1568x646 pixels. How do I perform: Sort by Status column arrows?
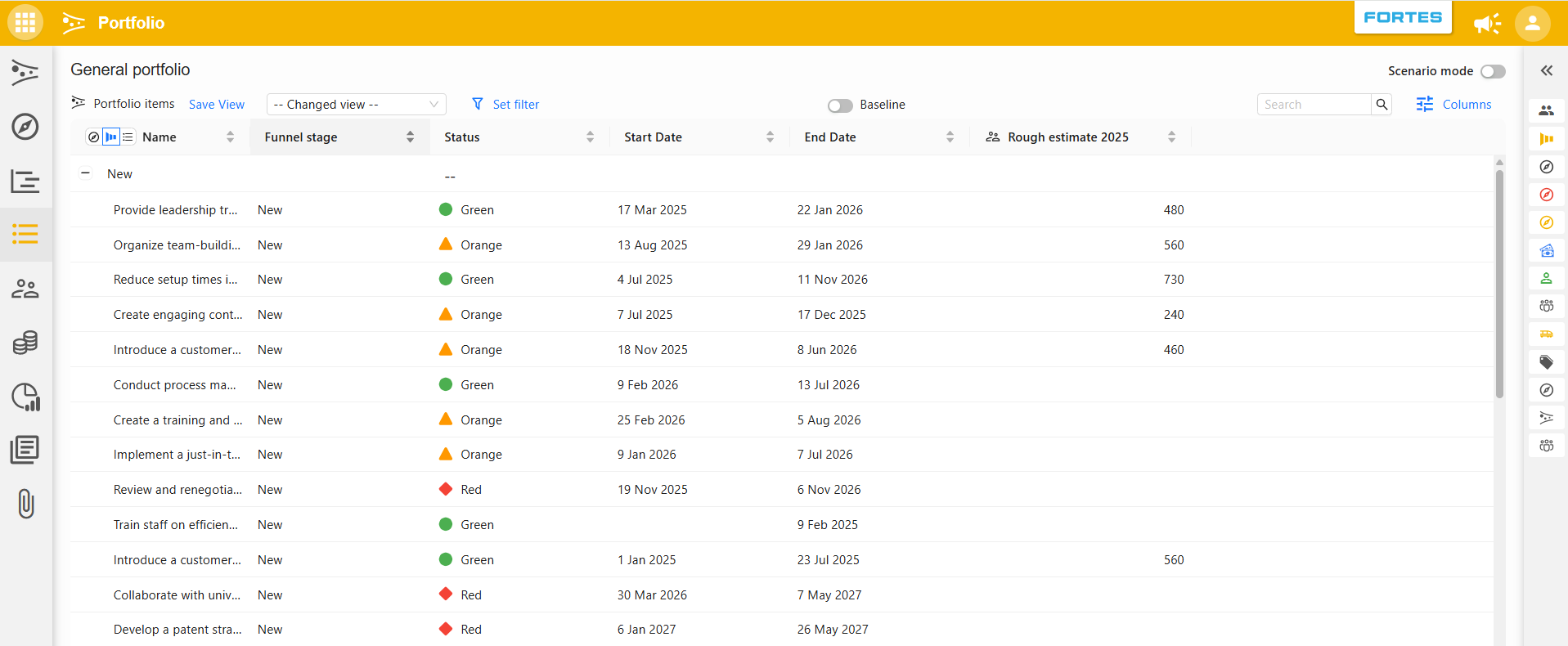(590, 137)
